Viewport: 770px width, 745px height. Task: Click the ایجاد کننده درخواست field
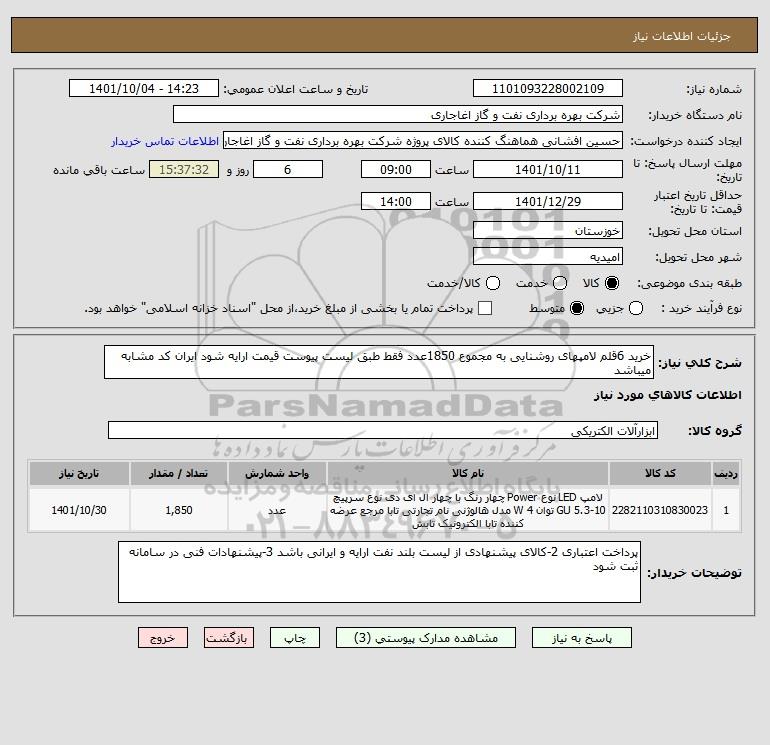coord(423,140)
